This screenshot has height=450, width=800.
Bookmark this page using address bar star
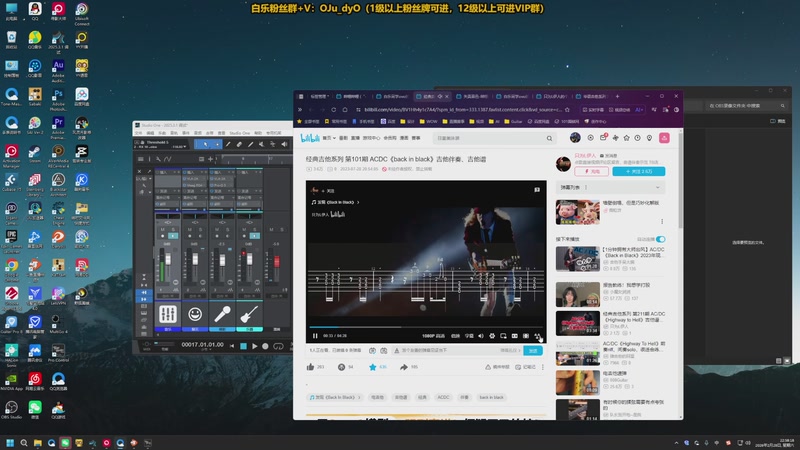[567, 110]
